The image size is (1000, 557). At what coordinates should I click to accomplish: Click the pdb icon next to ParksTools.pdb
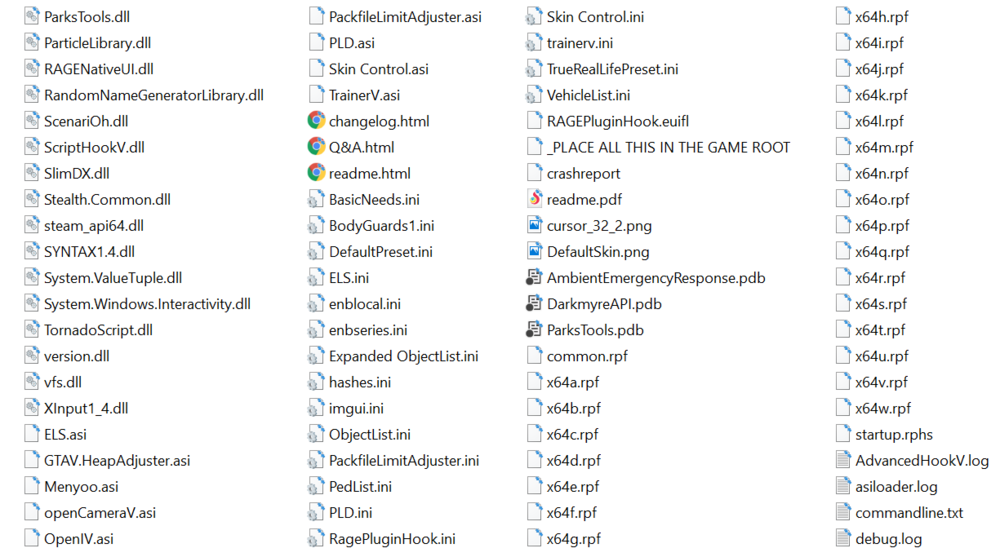click(534, 330)
